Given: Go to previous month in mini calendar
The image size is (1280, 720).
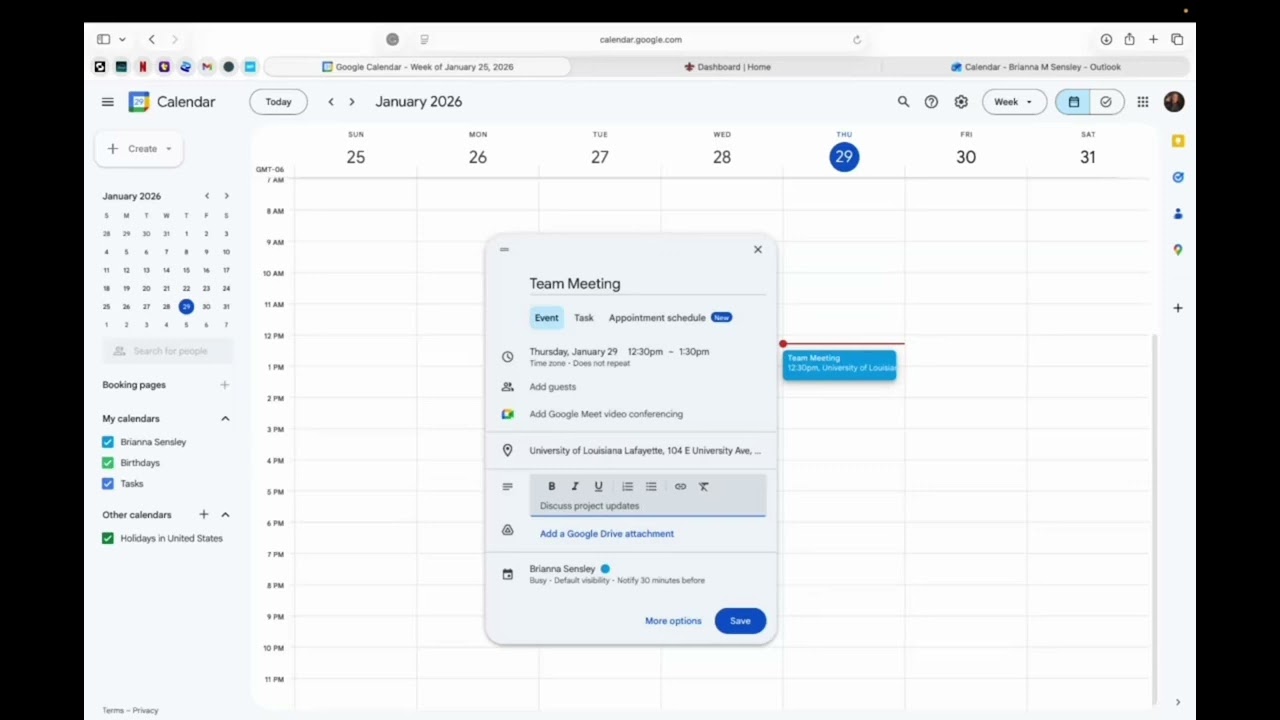Looking at the screenshot, I should coord(207,196).
